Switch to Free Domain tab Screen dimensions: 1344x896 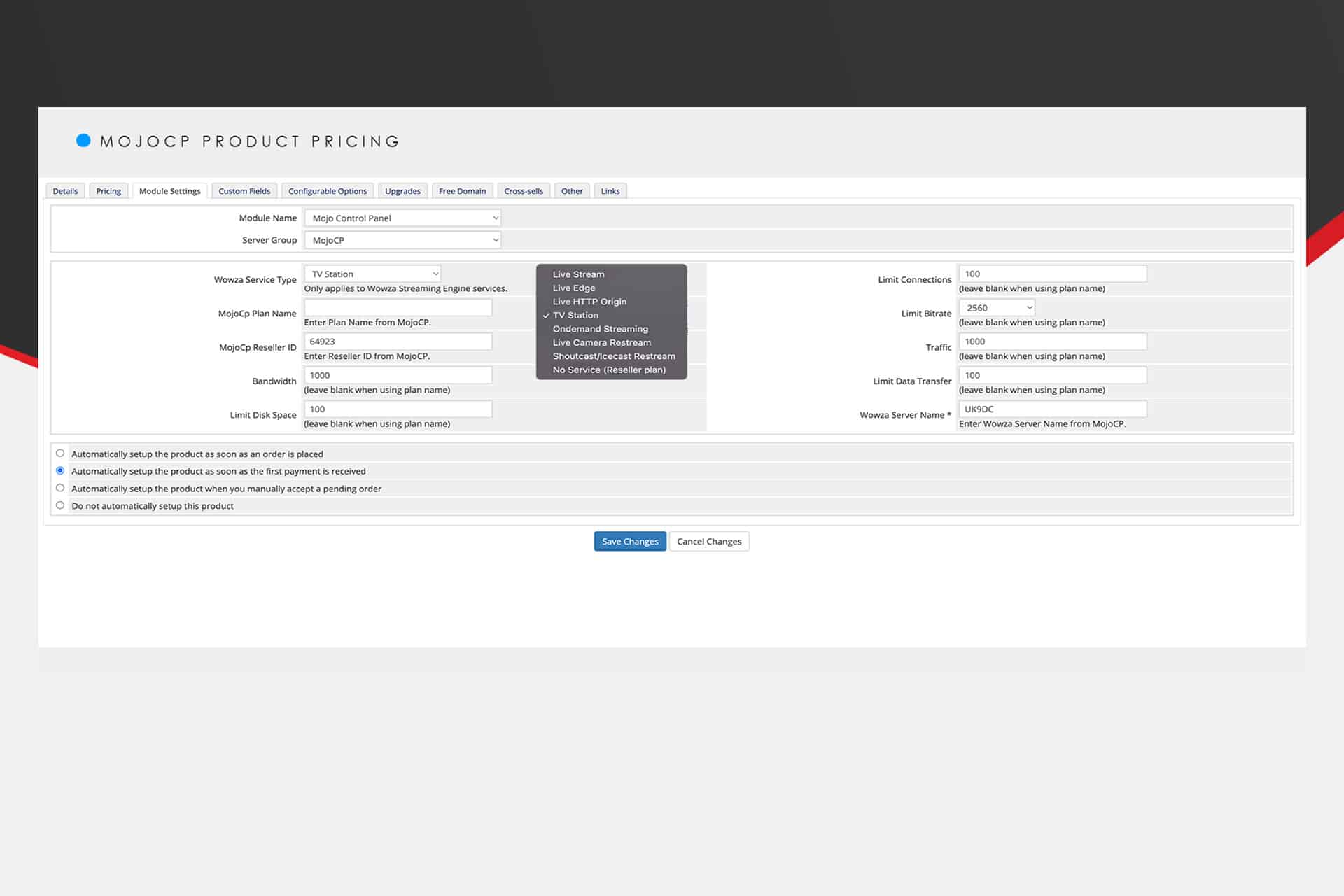pyautogui.click(x=462, y=191)
